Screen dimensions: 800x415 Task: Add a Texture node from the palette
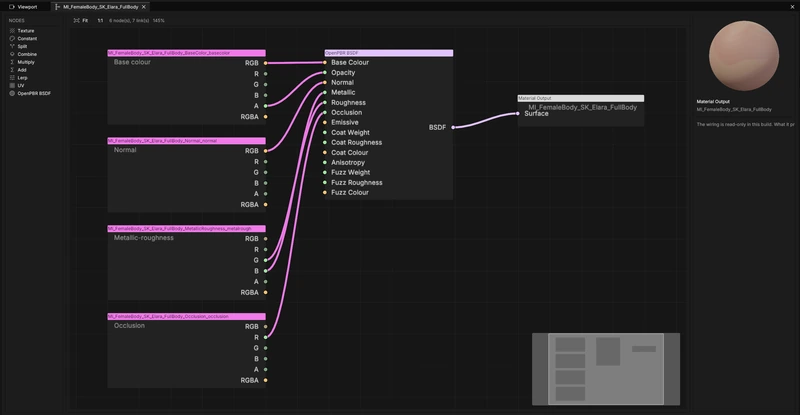pos(22,31)
